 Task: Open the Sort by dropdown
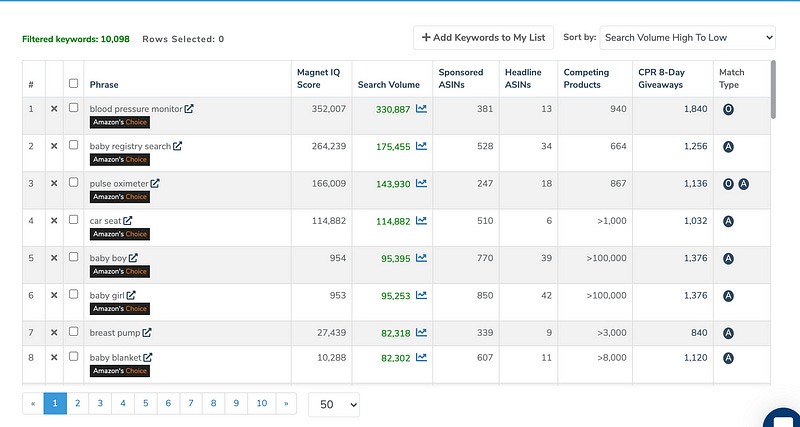[687, 38]
